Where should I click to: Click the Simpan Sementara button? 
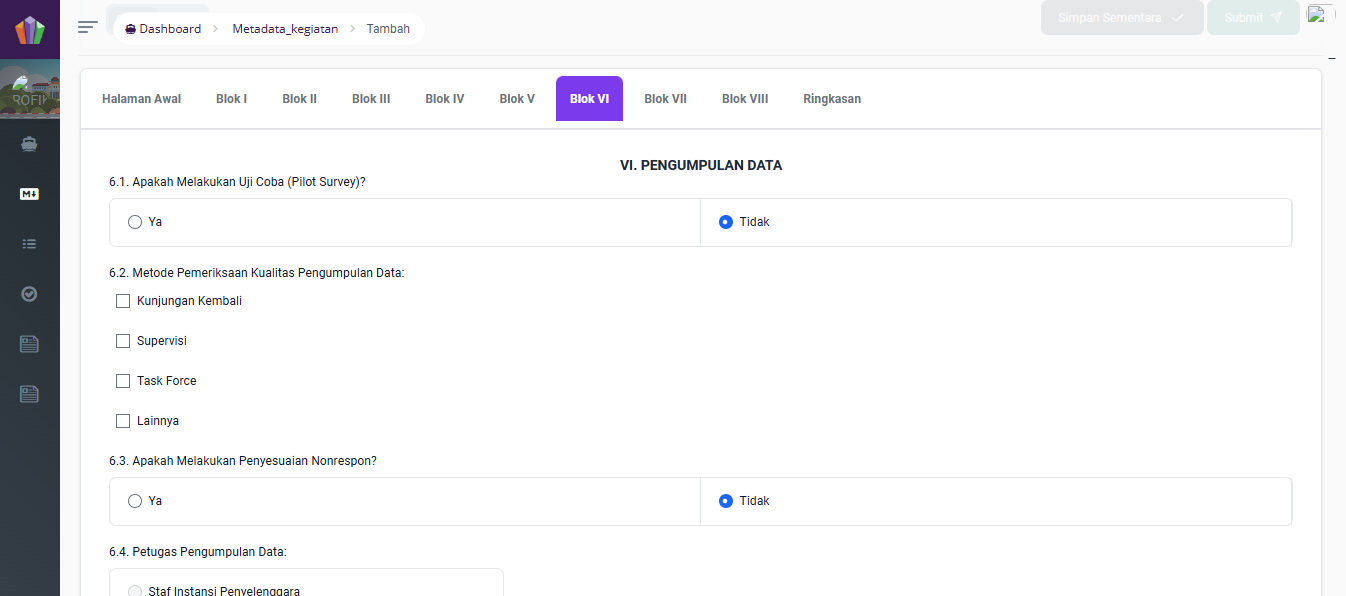click(x=1122, y=18)
